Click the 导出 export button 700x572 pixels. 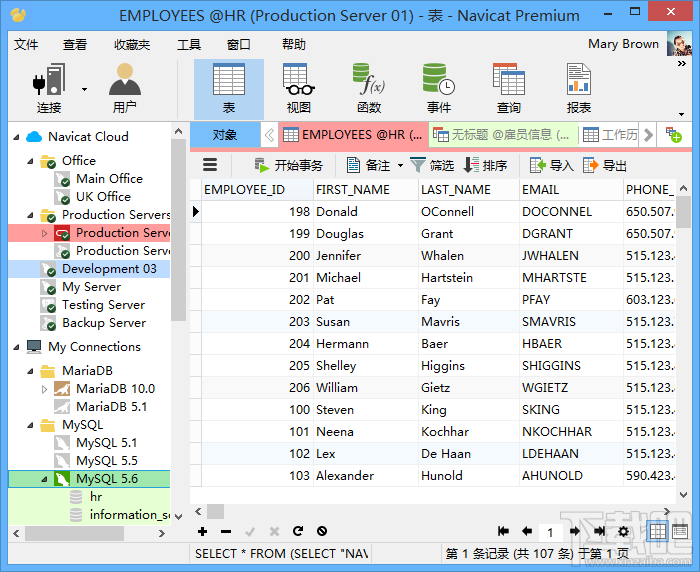pos(605,166)
